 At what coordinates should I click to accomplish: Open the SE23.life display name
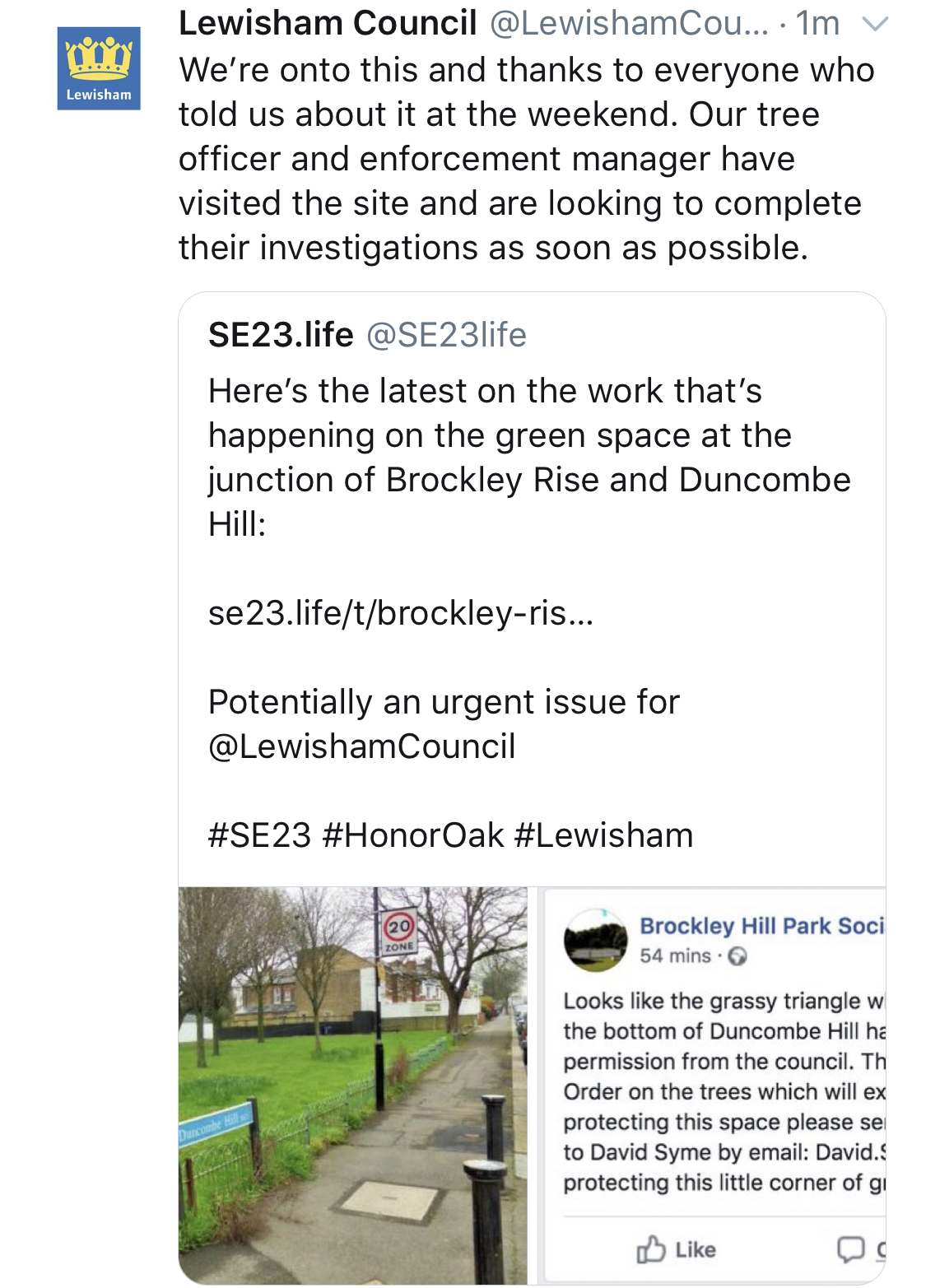click(x=281, y=335)
